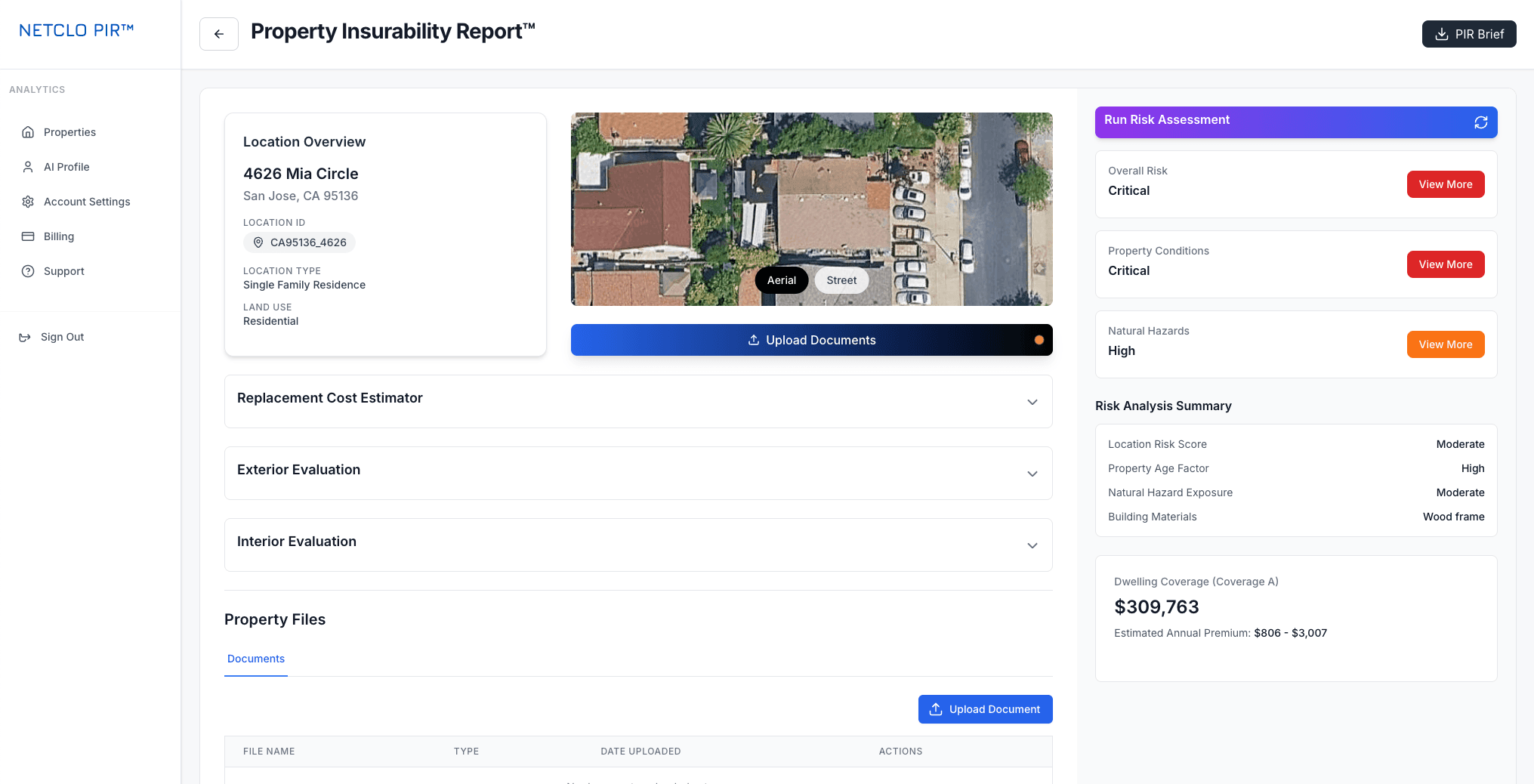Click the Account Settings gear icon
This screenshot has height=784, width=1534.
28,201
